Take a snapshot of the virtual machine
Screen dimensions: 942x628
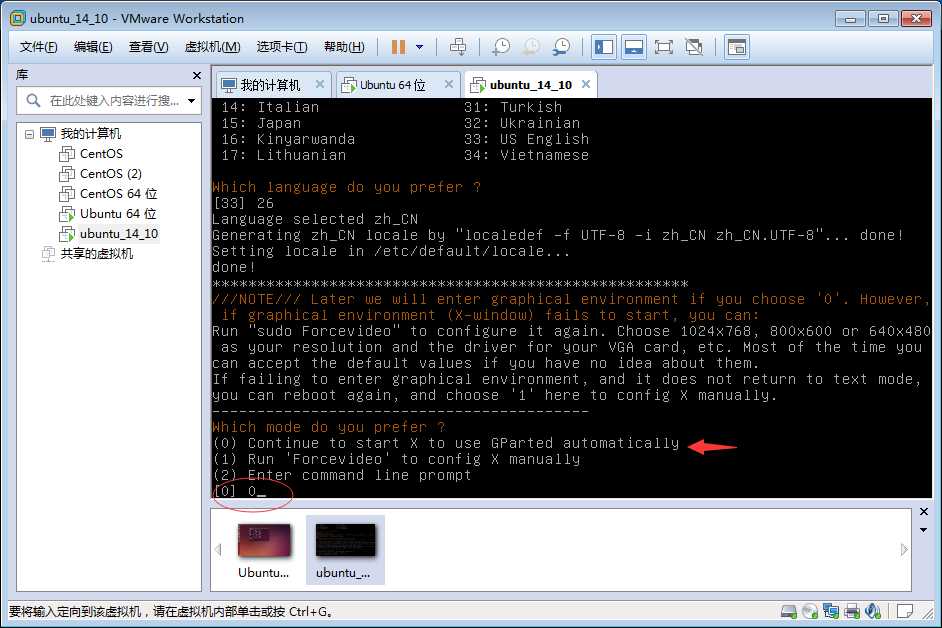click(x=500, y=47)
